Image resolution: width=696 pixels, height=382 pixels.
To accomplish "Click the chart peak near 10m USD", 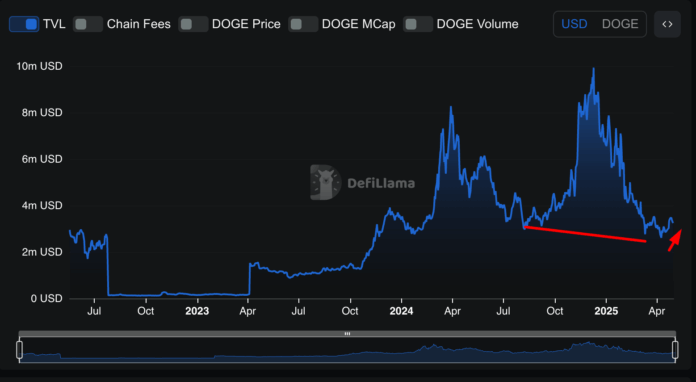I will [593, 69].
